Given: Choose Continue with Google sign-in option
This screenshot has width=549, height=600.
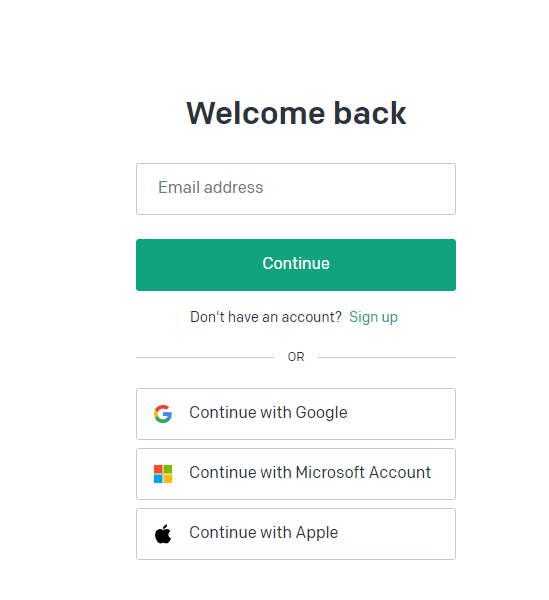Looking at the screenshot, I should pos(296,414).
